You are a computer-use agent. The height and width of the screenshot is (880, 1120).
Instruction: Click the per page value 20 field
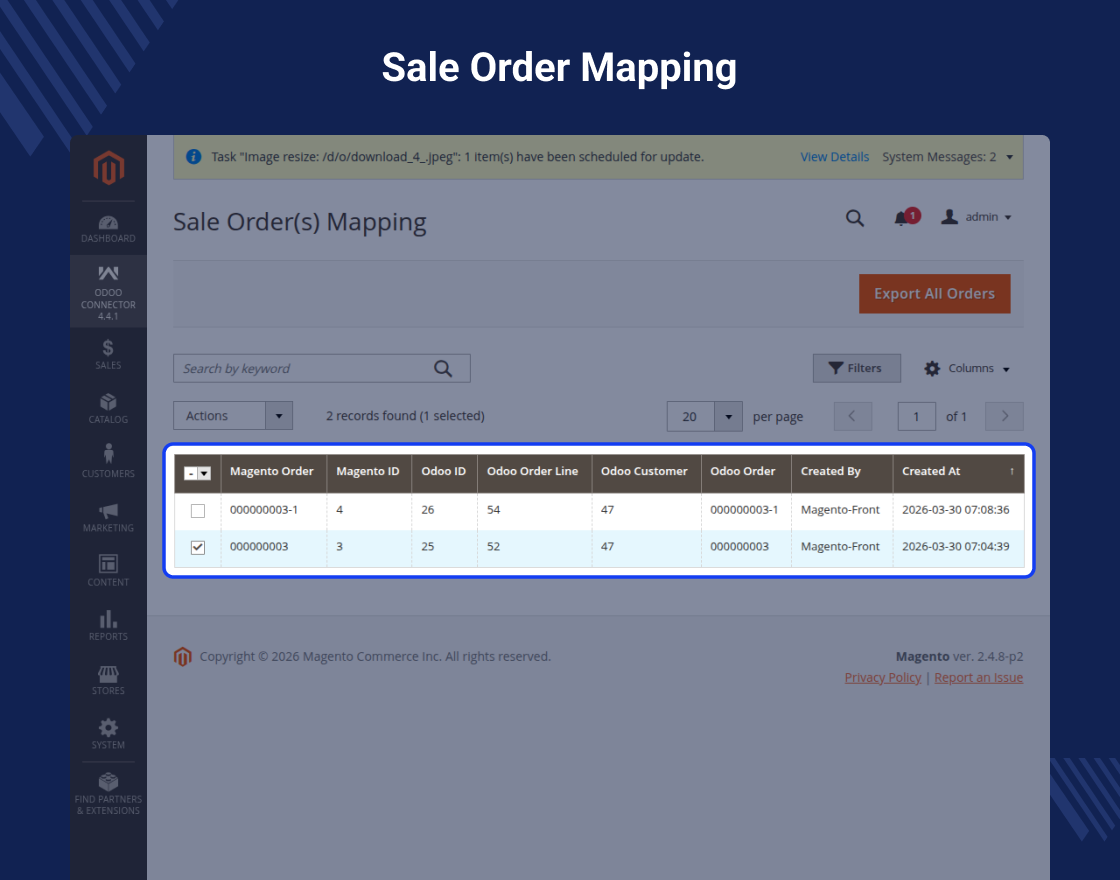[x=691, y=416]
